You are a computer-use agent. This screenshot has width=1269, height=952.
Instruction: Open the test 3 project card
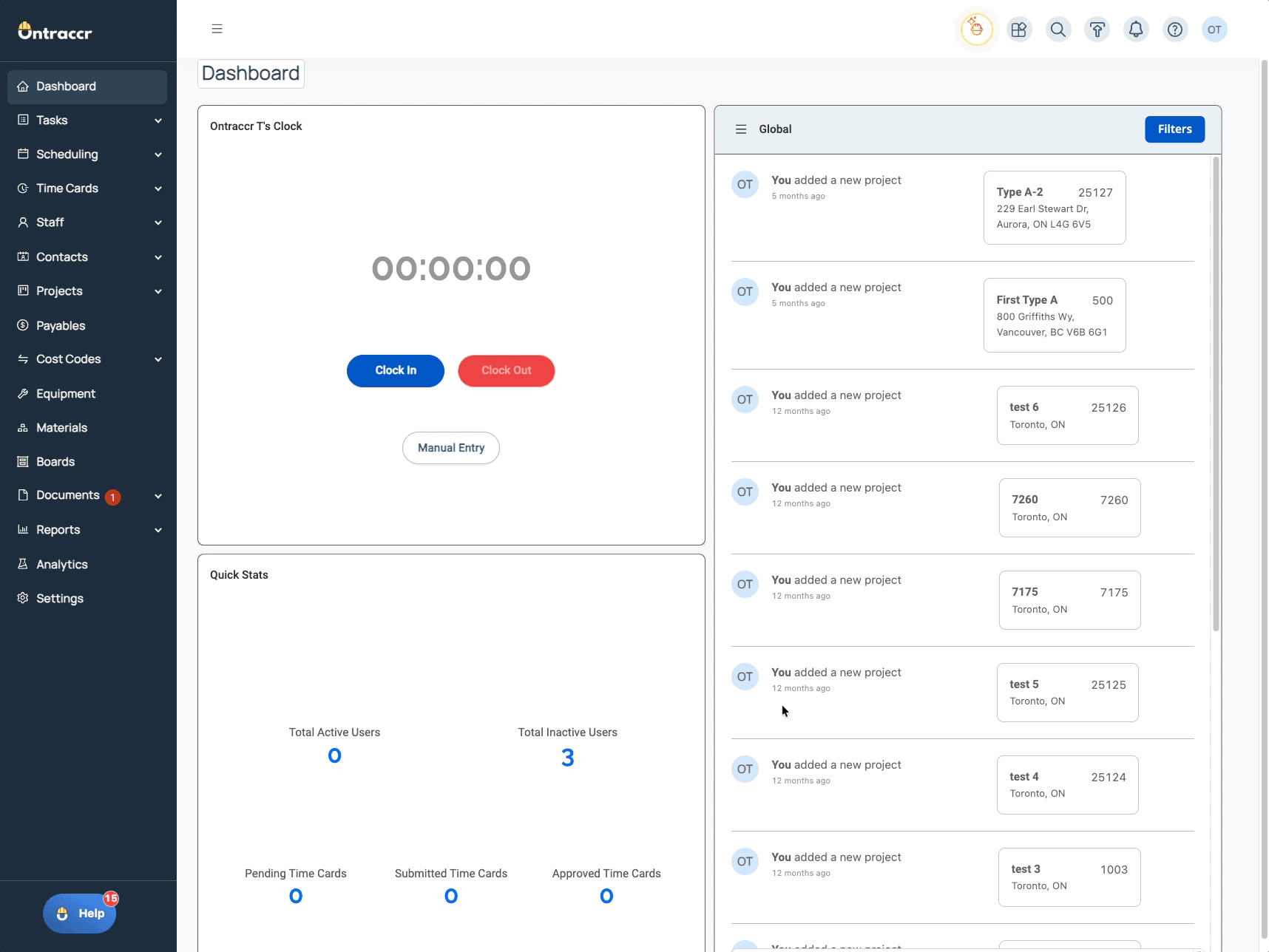(1069, 877)
